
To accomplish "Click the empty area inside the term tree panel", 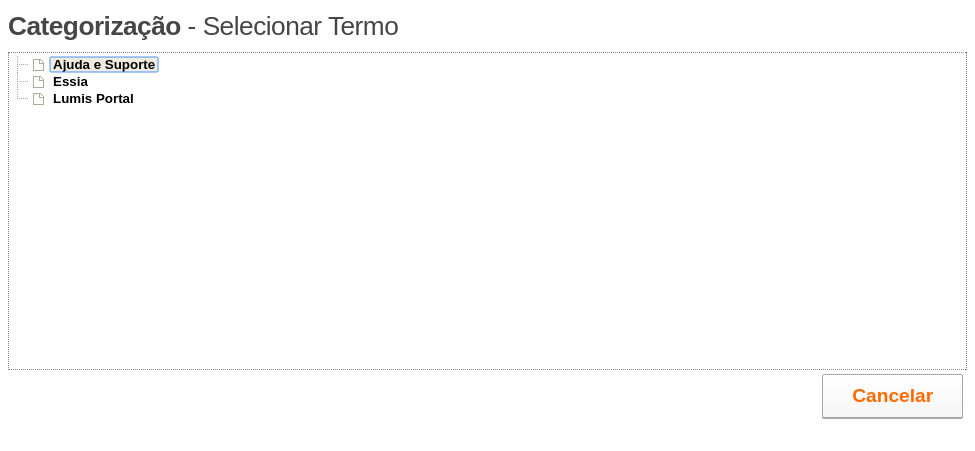I will [488, 236].
